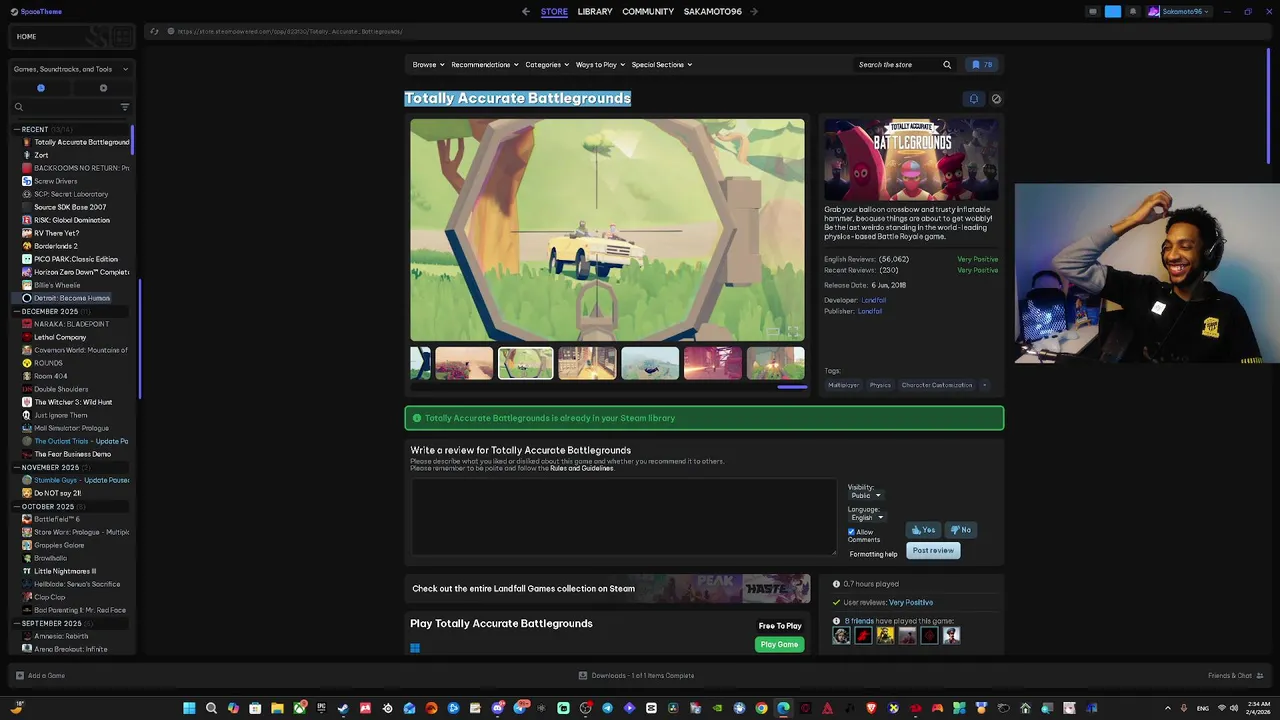Collapse the NOVEMBER 2025 section
Image resolution: width=1280 pixels, height=720 pixels.
click(x=16, y=467)
